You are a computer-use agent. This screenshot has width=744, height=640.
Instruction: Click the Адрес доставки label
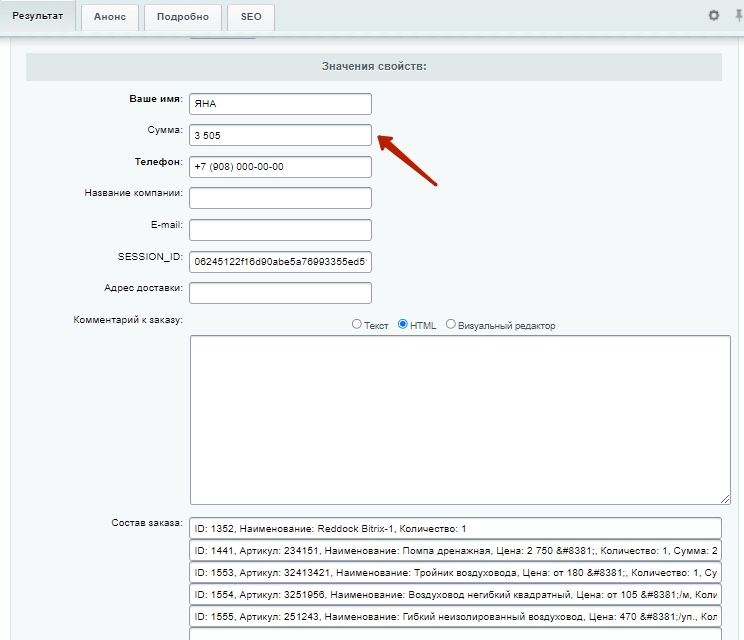pos(143,288)
